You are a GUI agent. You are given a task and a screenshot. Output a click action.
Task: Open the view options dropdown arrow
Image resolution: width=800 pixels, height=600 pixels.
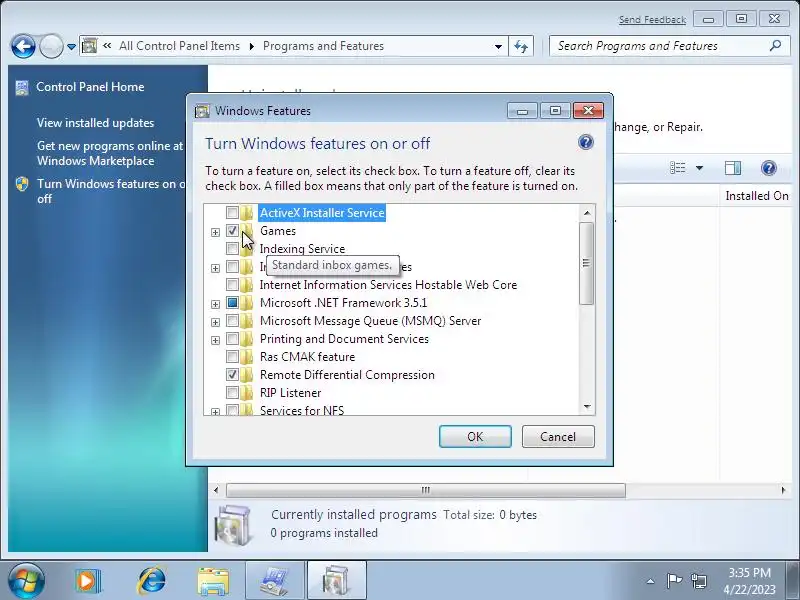coord(699,168)
